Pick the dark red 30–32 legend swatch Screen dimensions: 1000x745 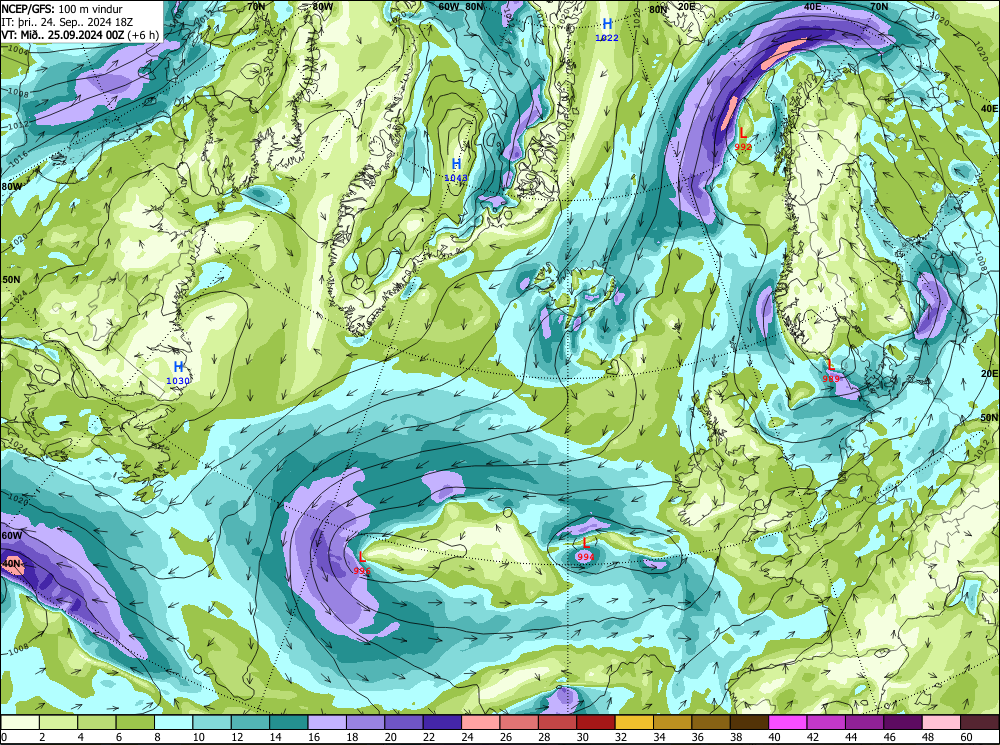596,722
